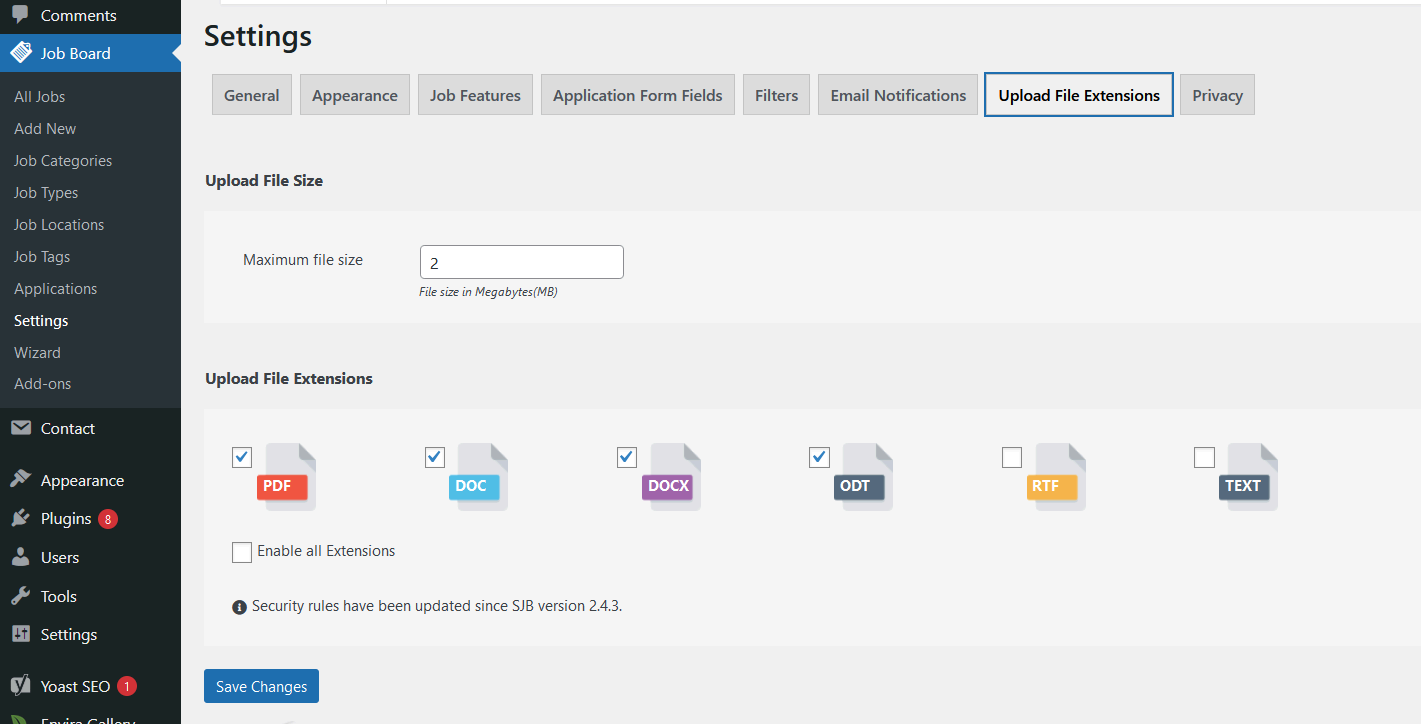Viewport: 1421px width, 724px height.
Task: Click the RTF file type icon
Action: tap(1057, 478)
